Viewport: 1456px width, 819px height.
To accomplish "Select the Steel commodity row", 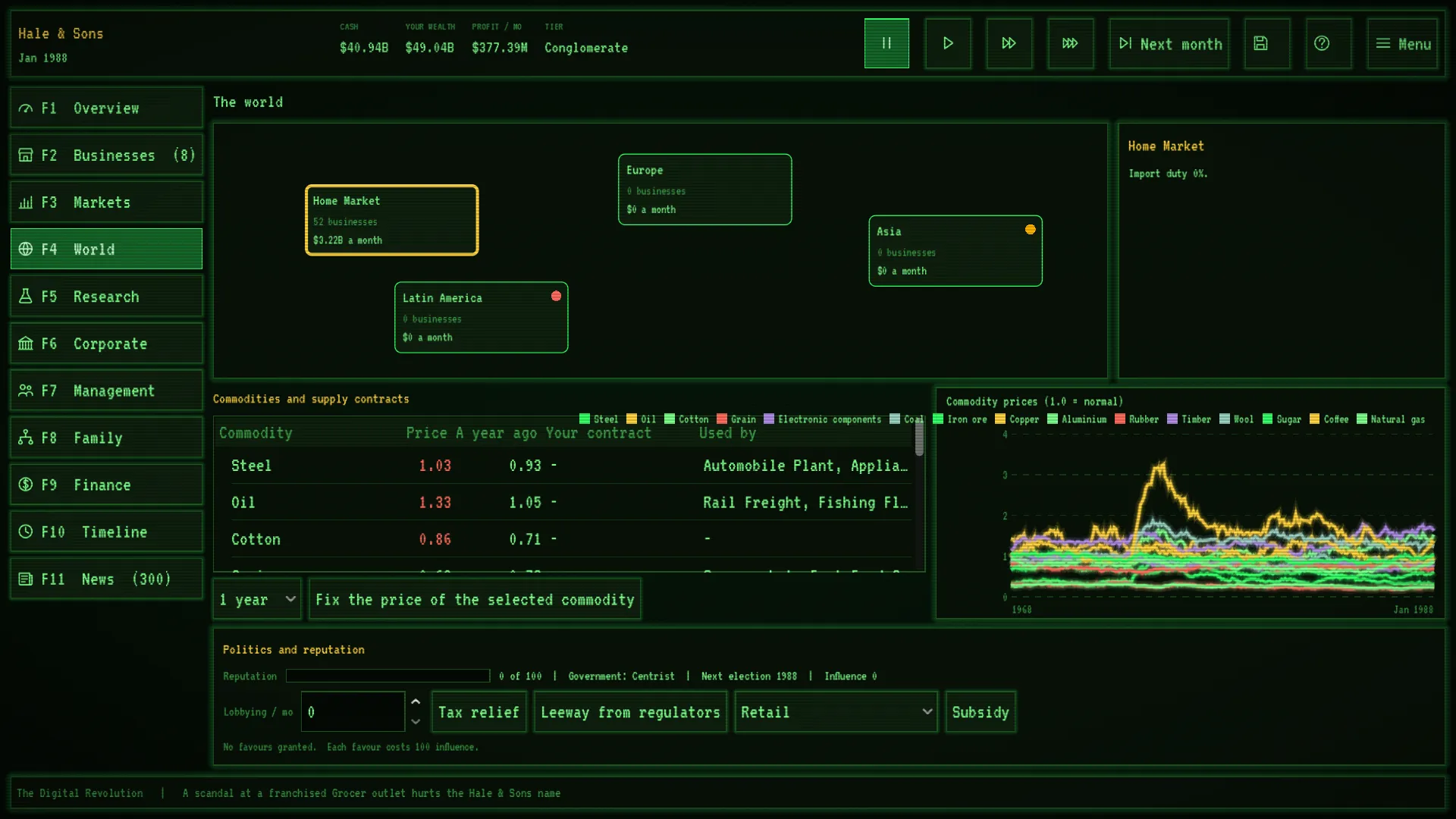I will (563, 466).
